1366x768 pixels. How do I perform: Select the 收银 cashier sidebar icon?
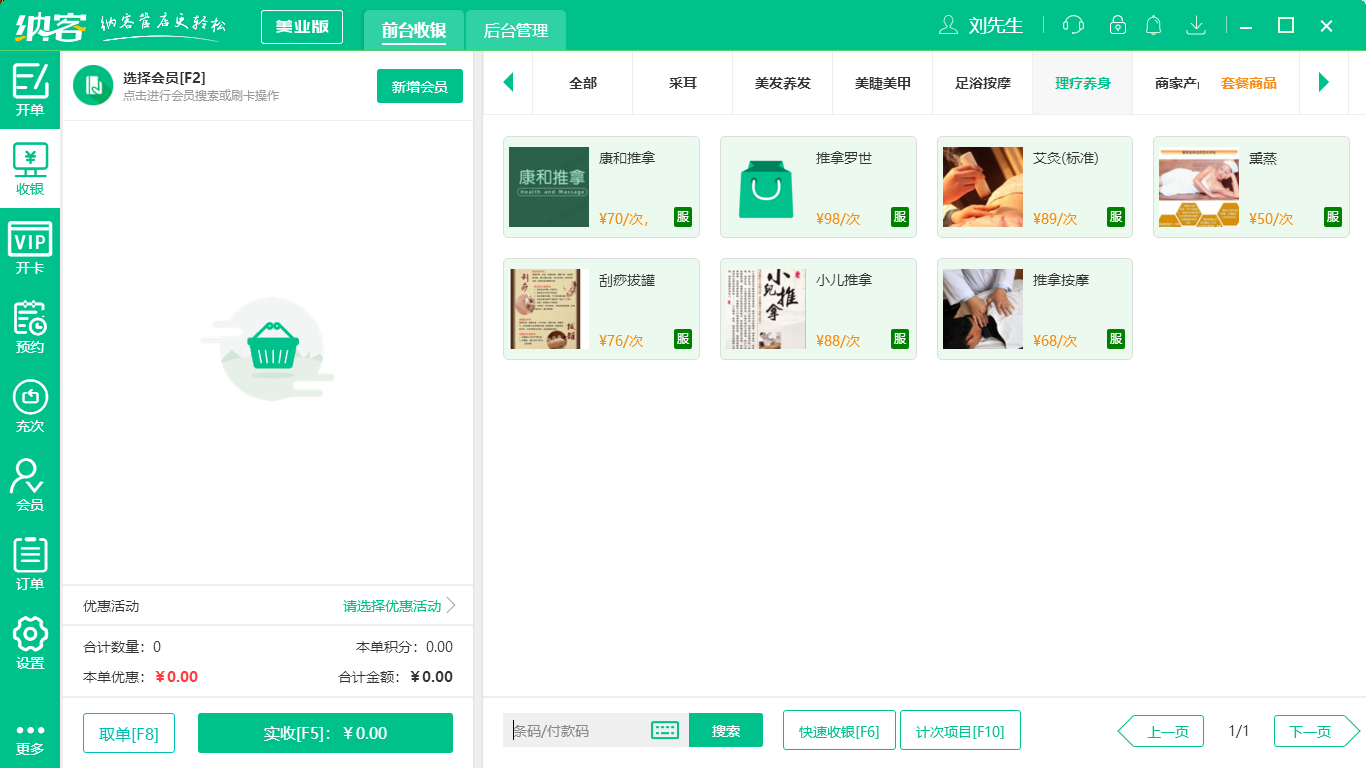tap(30, 169)
